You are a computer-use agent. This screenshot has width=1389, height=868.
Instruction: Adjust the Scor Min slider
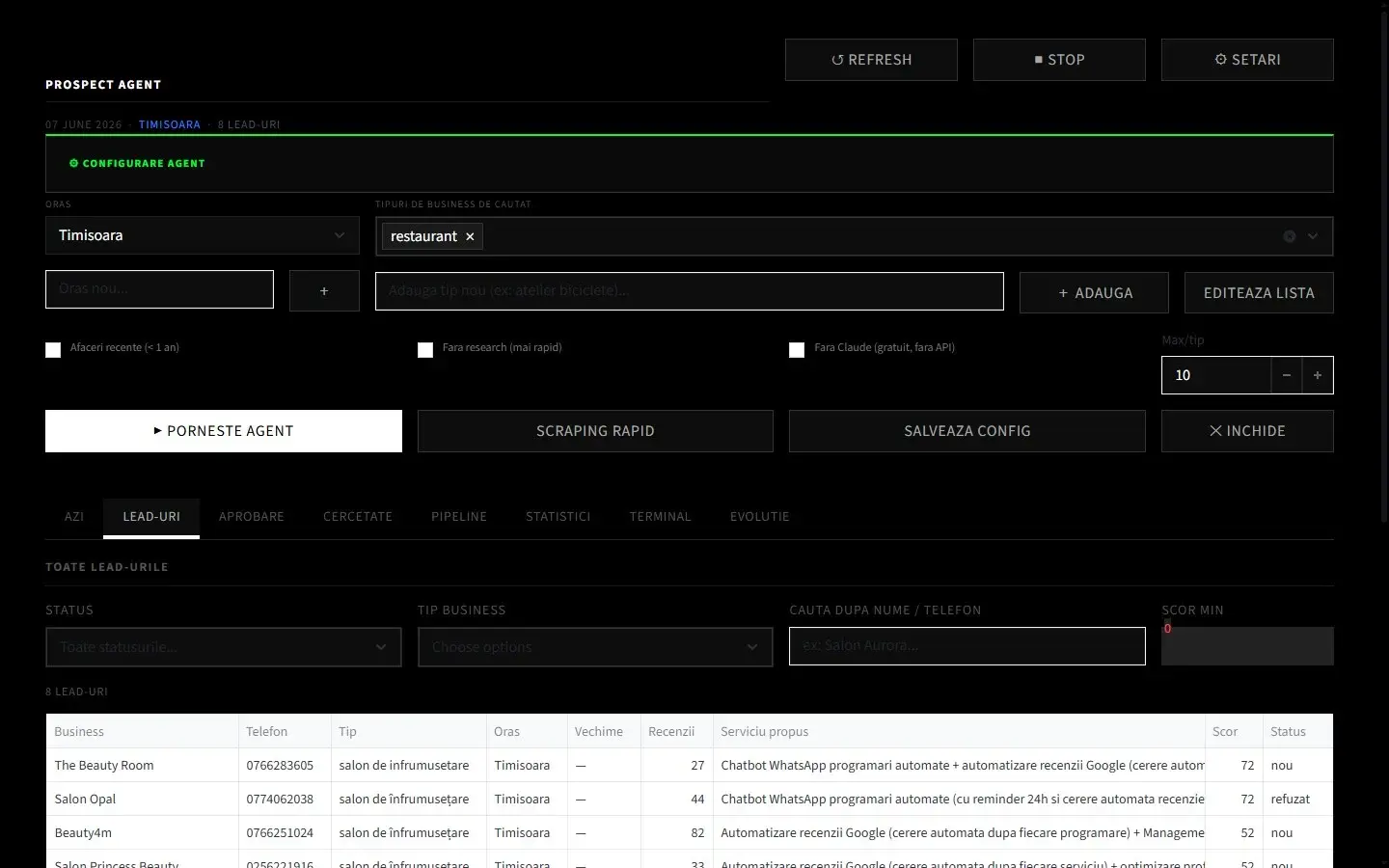tap(1247, 646)
